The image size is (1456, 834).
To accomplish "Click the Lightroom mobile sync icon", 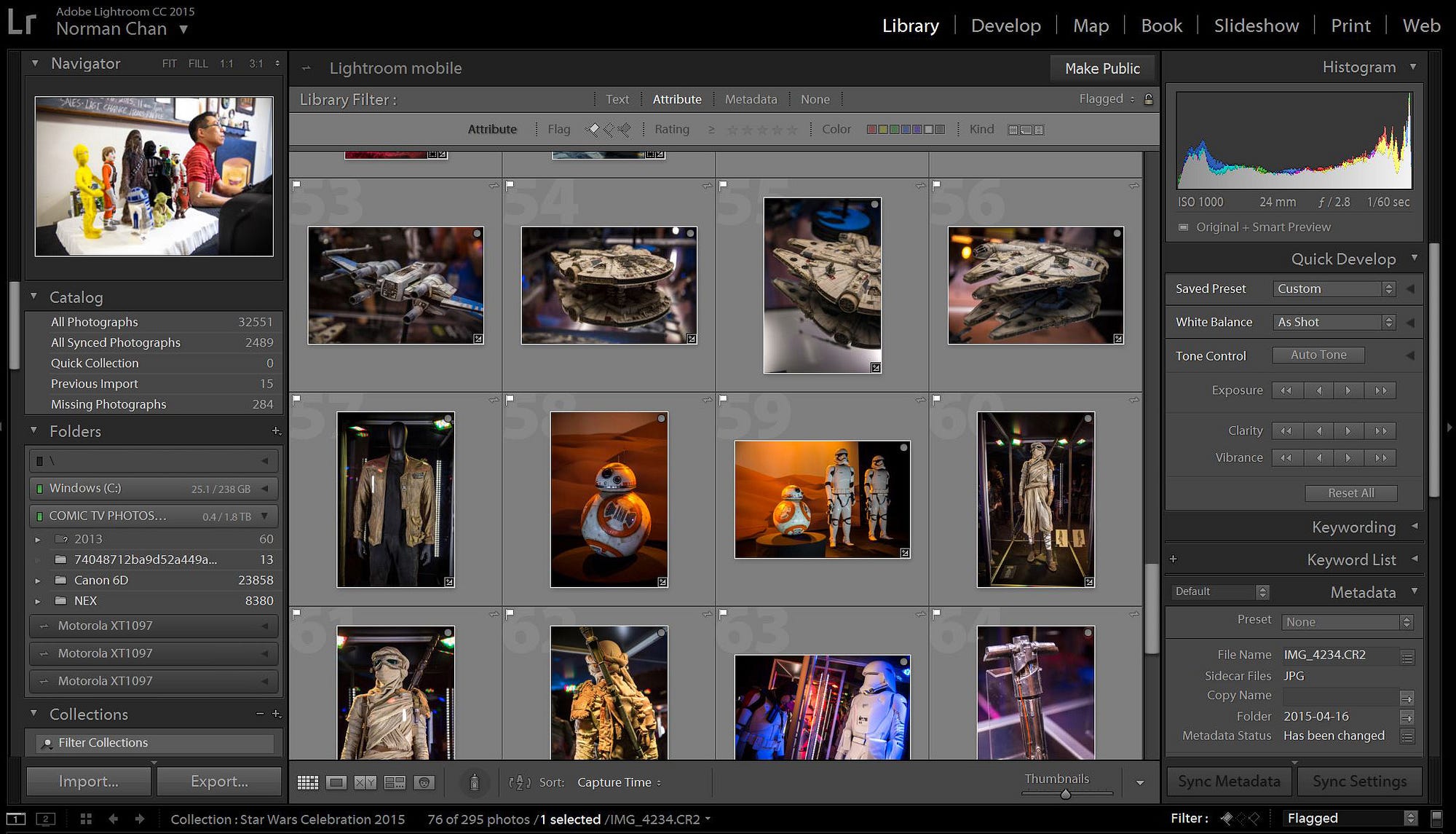I will 306,68.
